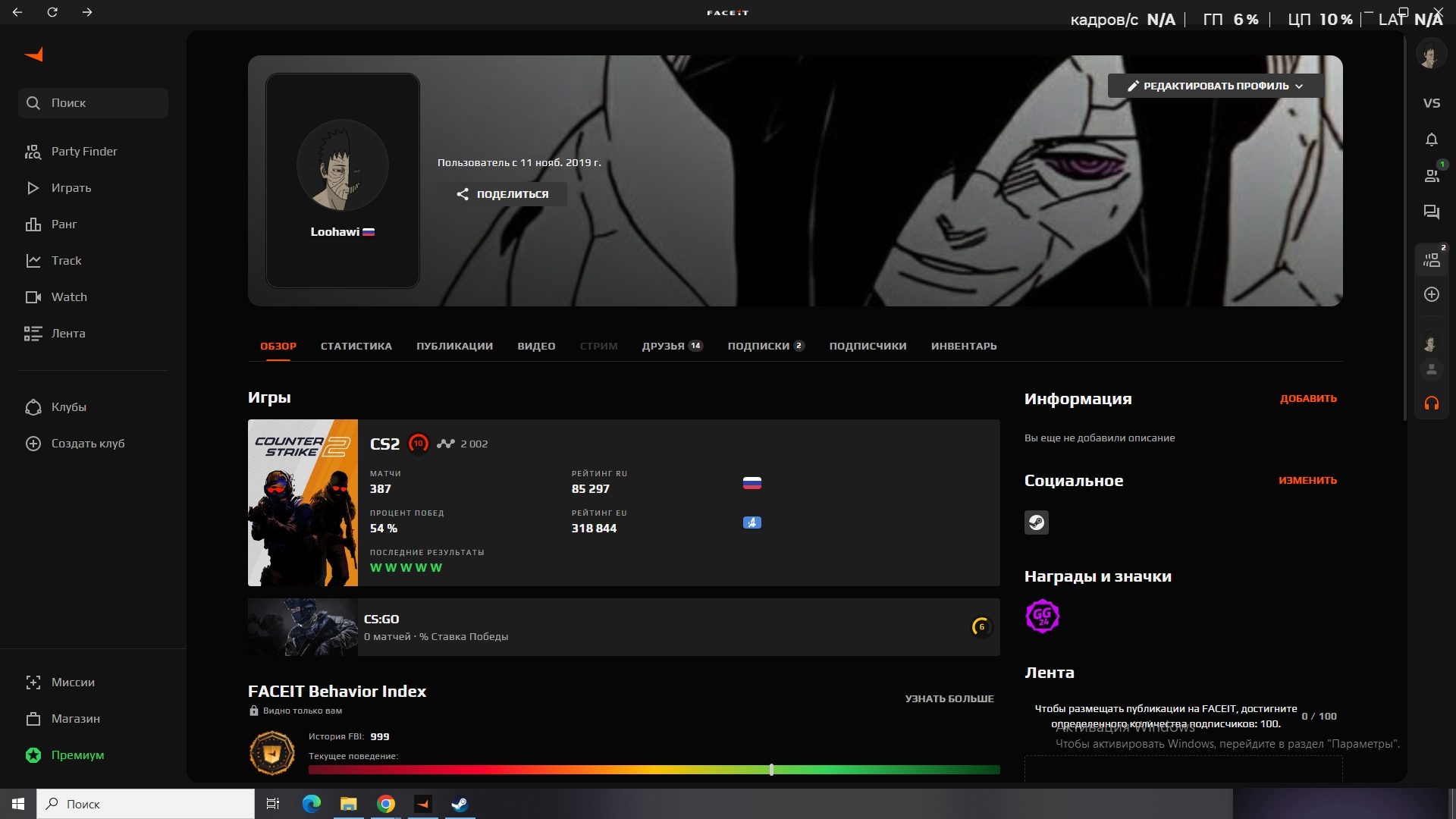
Task: Open Steam from the Windows taskbar
Action: tap(460, 804)
